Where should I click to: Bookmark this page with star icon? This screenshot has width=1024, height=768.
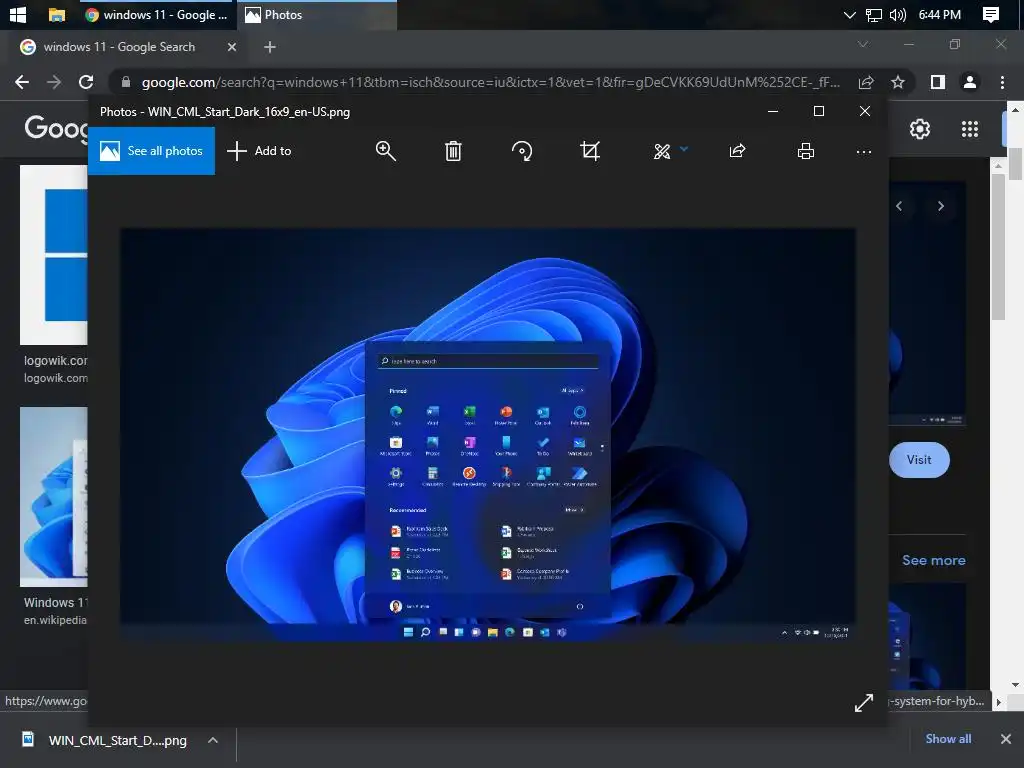coord(898,82)
